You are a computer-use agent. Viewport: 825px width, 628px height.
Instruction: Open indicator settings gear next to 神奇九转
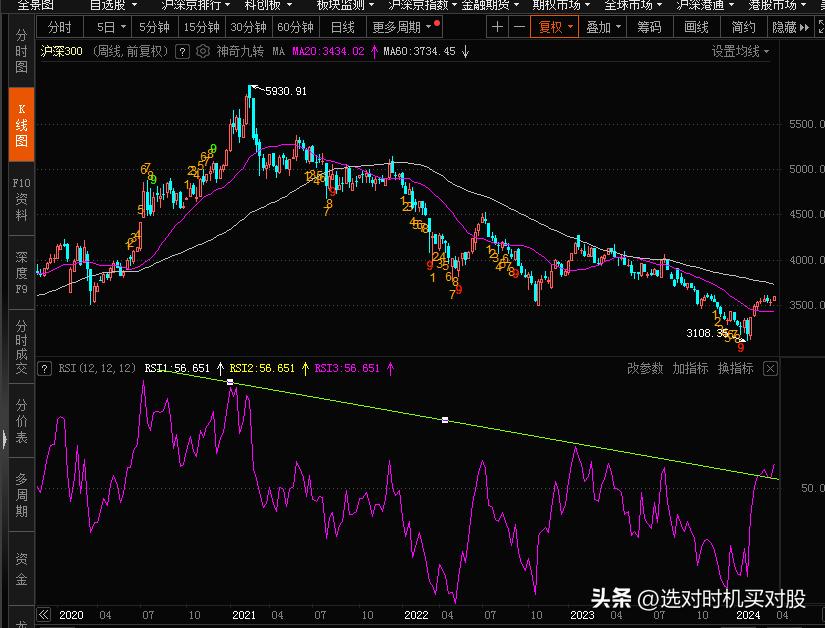pos(203,51)
